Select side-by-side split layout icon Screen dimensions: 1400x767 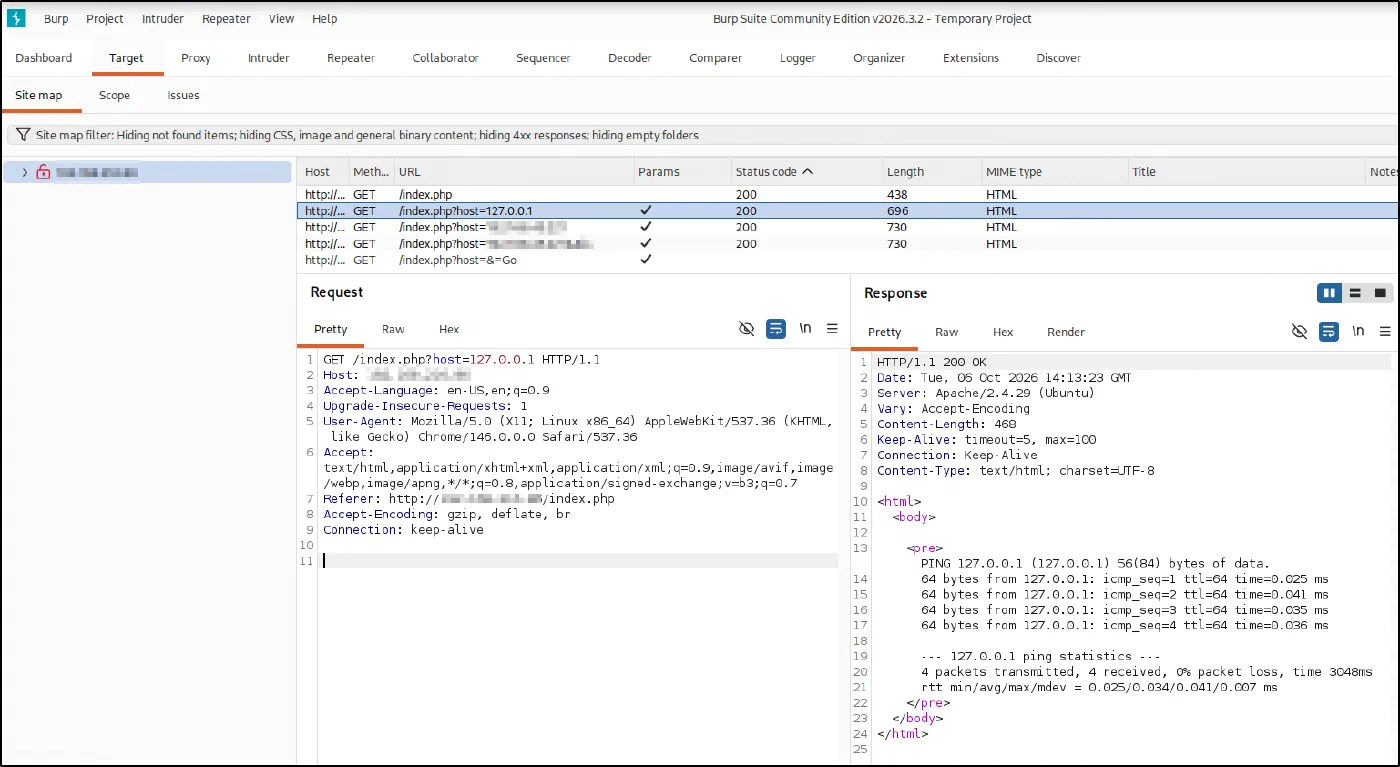point(1329,293)
